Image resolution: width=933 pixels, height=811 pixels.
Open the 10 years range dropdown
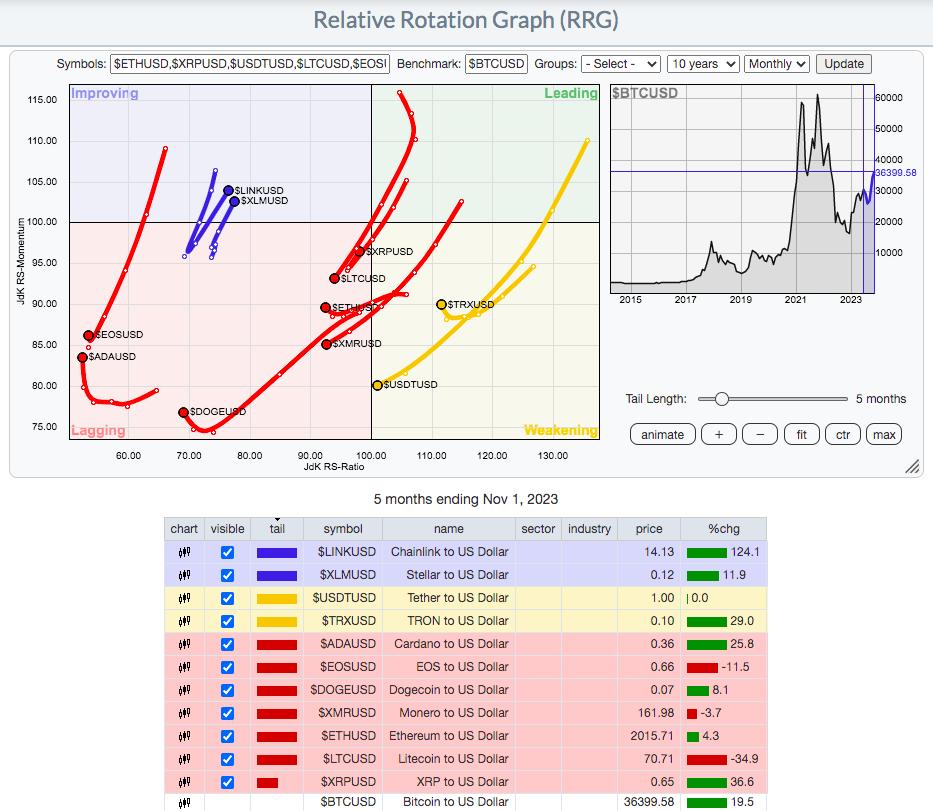click(703, 64)
